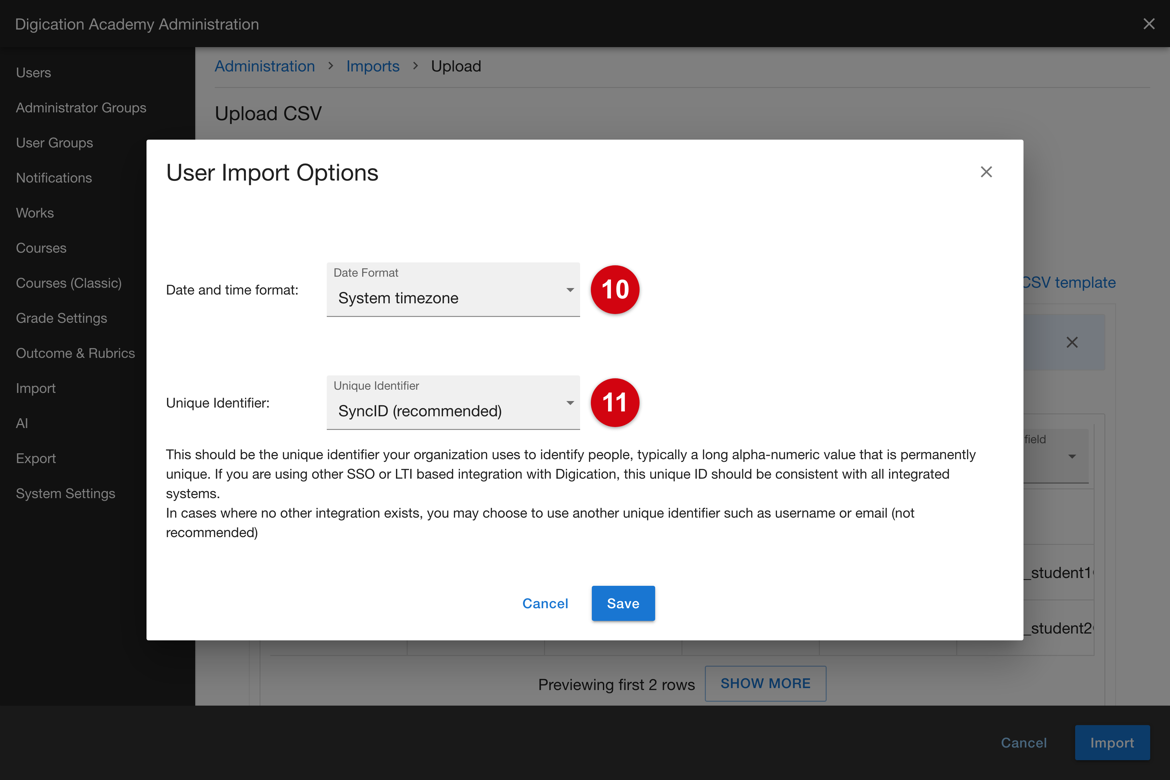1170x780 pixels.
Task: Open Notifications in the sidebar
Action: 54,178
